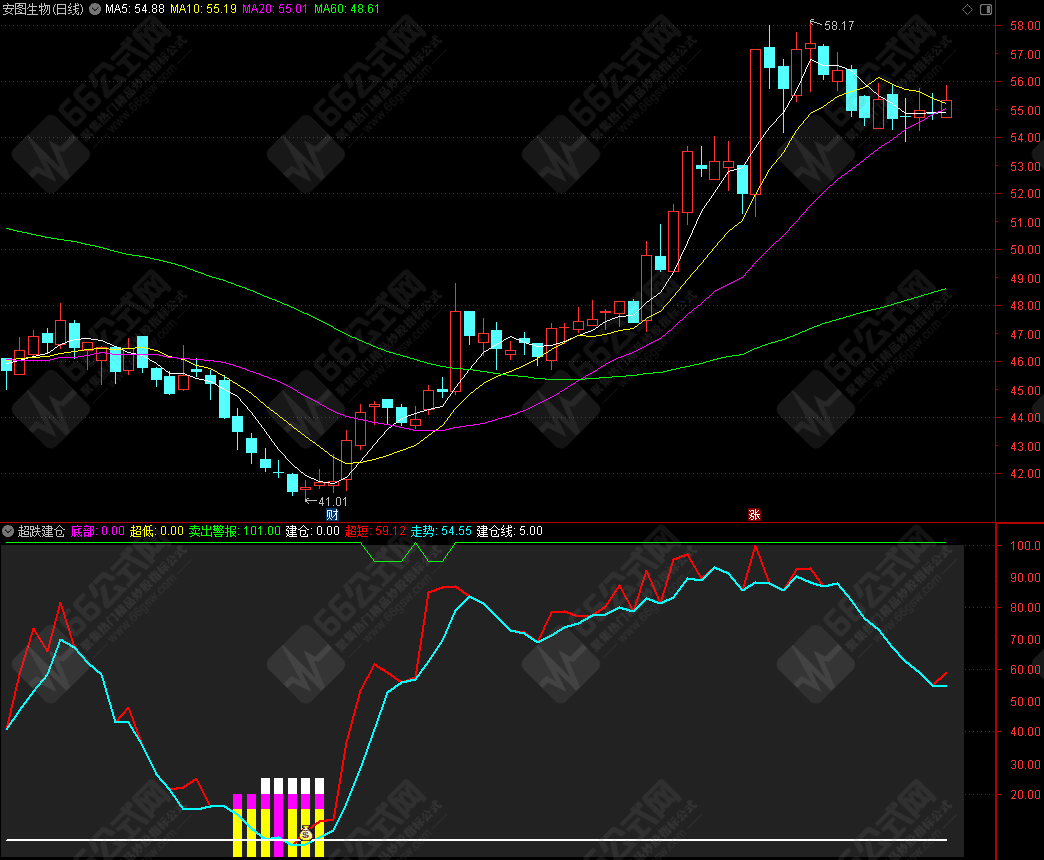Click the 100.00 indicator axis label
The width and height of the screenshot is (1044, 860).
(1025, 546)
